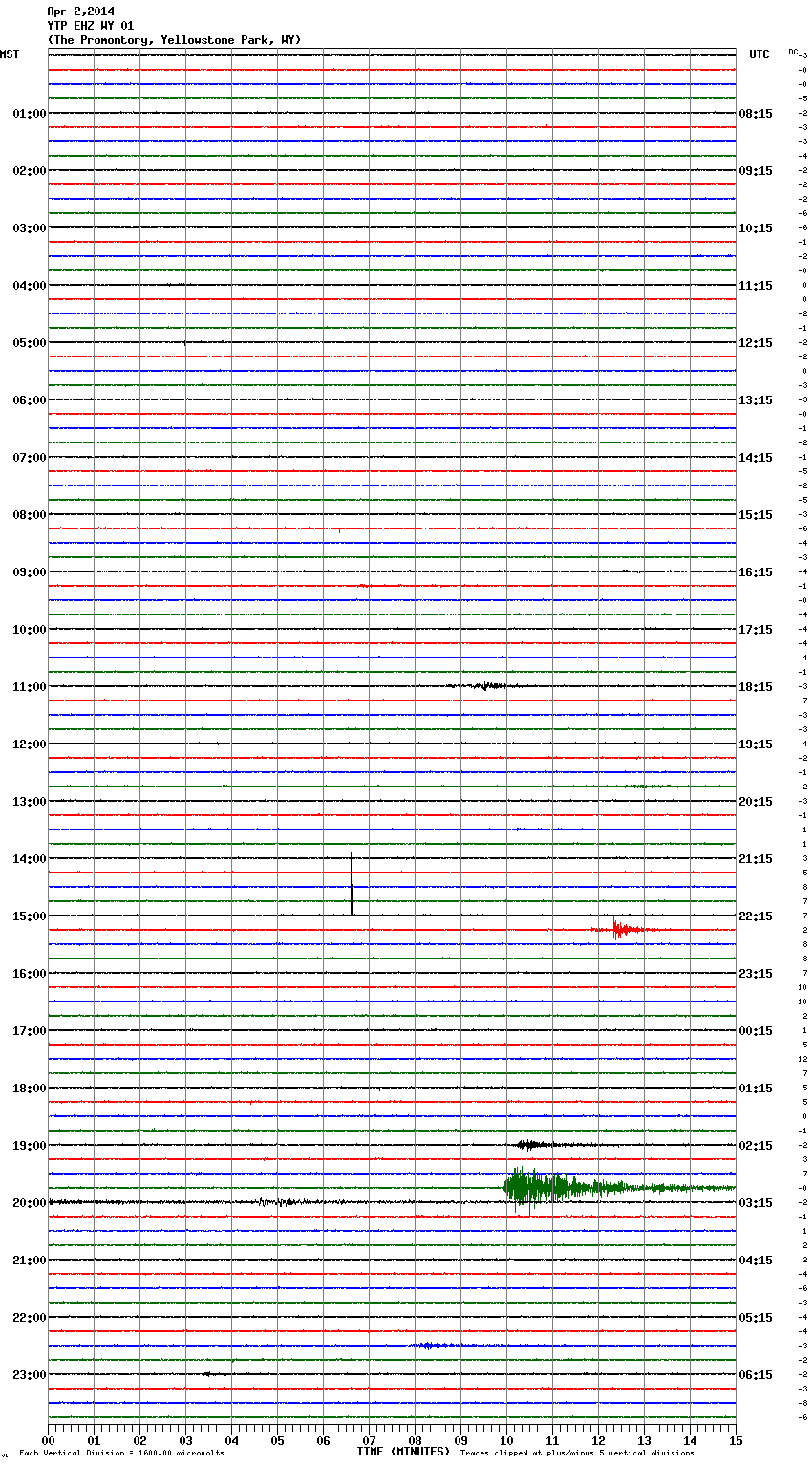This screenshot has width=812, height=1466.
Task: Click the 'TIME (MINUTES)' axis title
Action: (x=403, y=1452)
